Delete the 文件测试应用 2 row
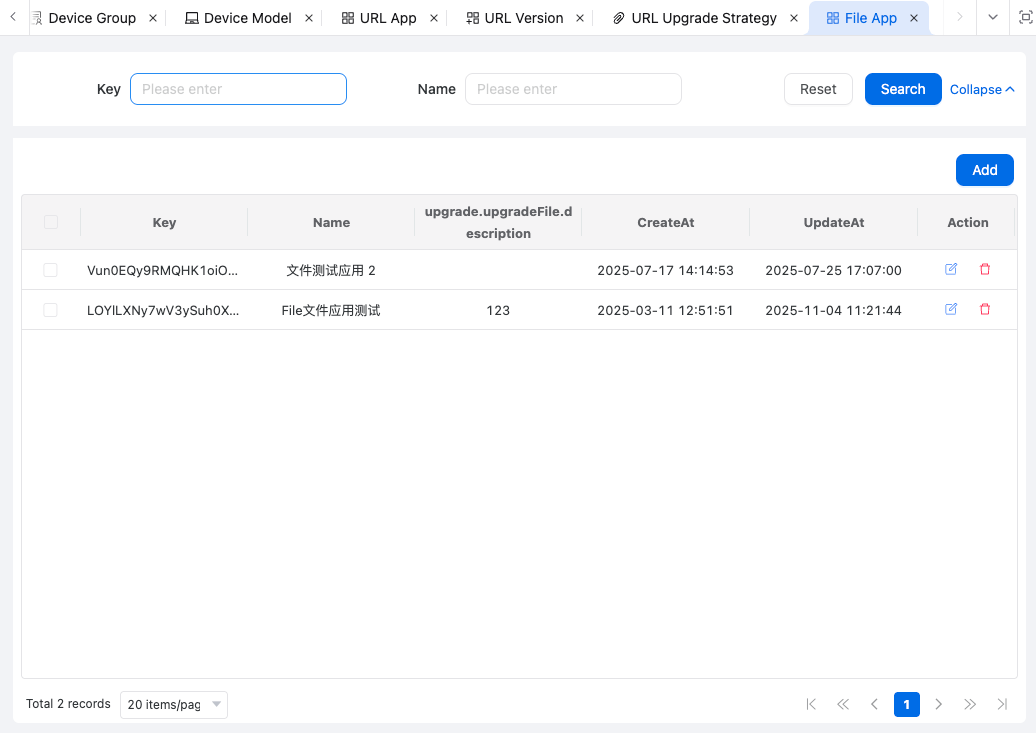This screenshot has height=733, width=1036. (x=985, y=270)
